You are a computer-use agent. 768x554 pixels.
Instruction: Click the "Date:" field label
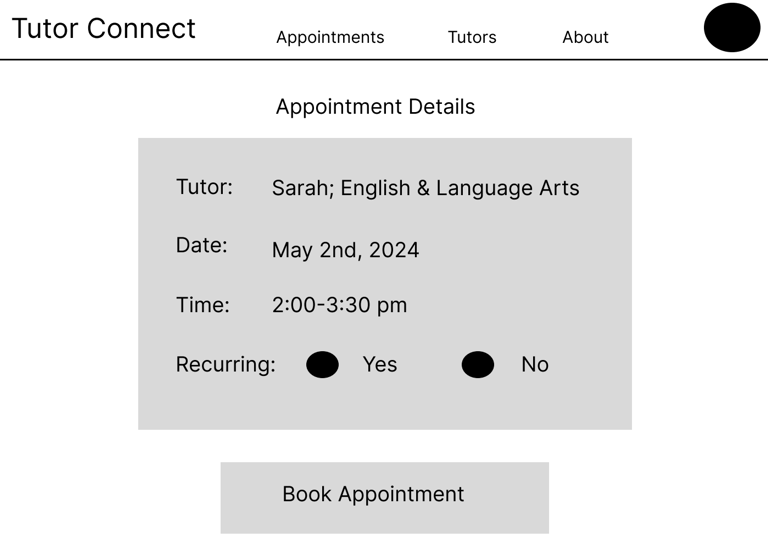click(x=202, y=246)
